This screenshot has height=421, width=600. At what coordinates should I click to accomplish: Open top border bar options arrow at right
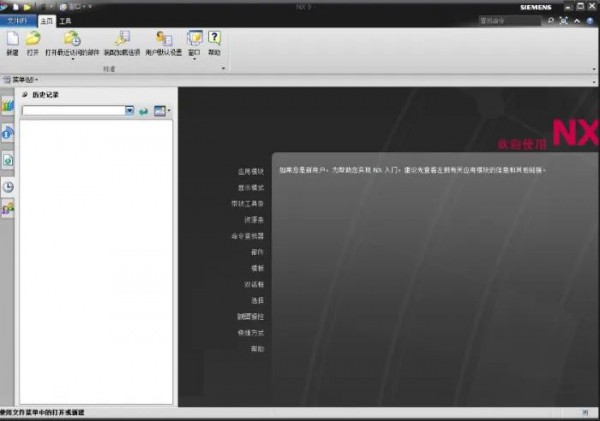[x=594, y=82]
